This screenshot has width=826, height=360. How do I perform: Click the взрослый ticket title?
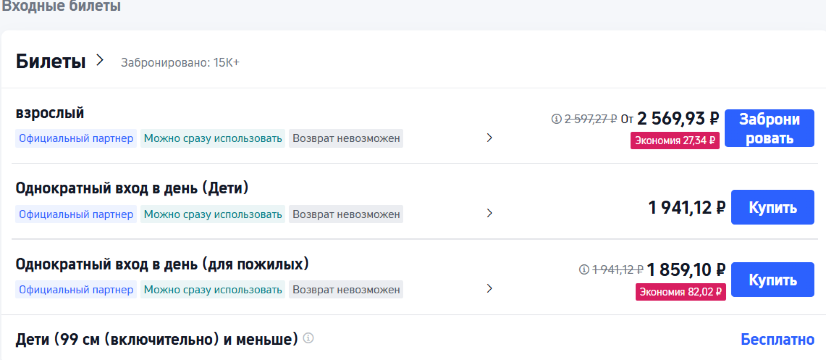tap(50, 114)
